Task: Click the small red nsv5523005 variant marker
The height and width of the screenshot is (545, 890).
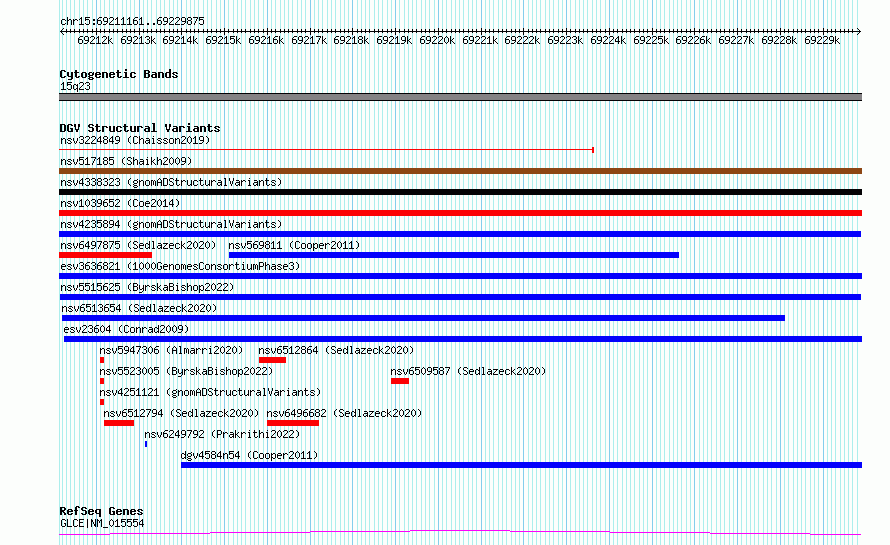Action: click(x=102, y=381)
